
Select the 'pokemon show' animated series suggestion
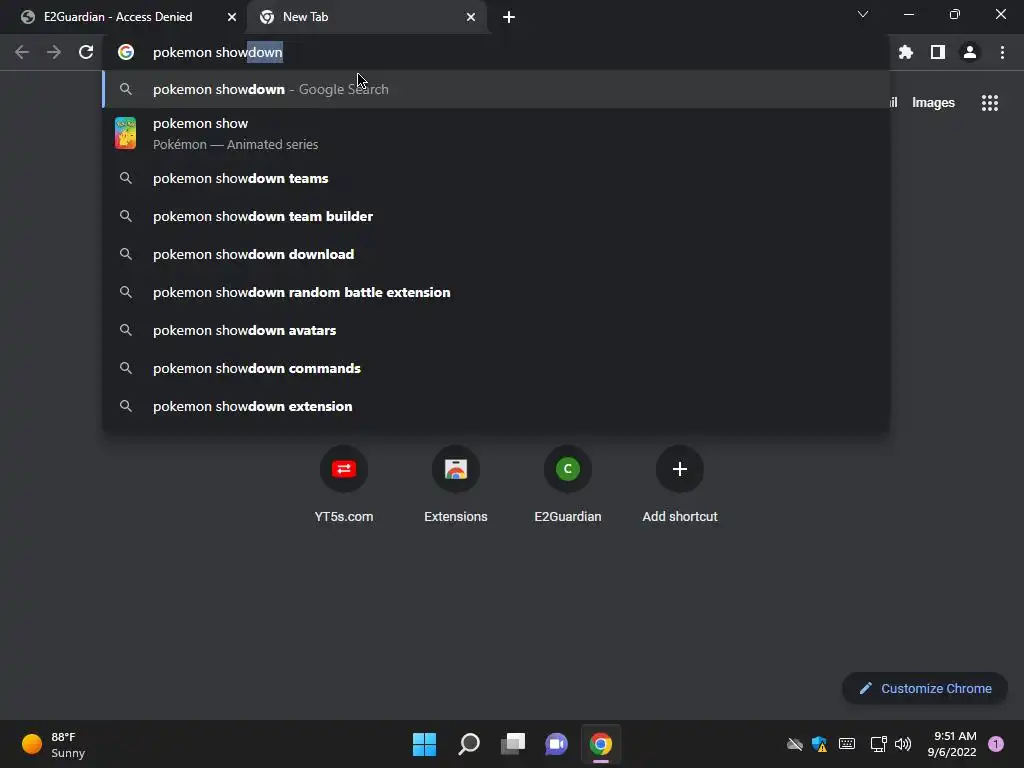click(x=496, y=133)
